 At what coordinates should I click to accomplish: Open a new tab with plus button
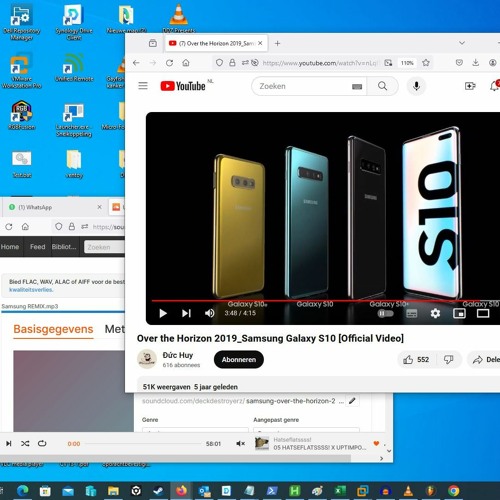tap(277, 43)
